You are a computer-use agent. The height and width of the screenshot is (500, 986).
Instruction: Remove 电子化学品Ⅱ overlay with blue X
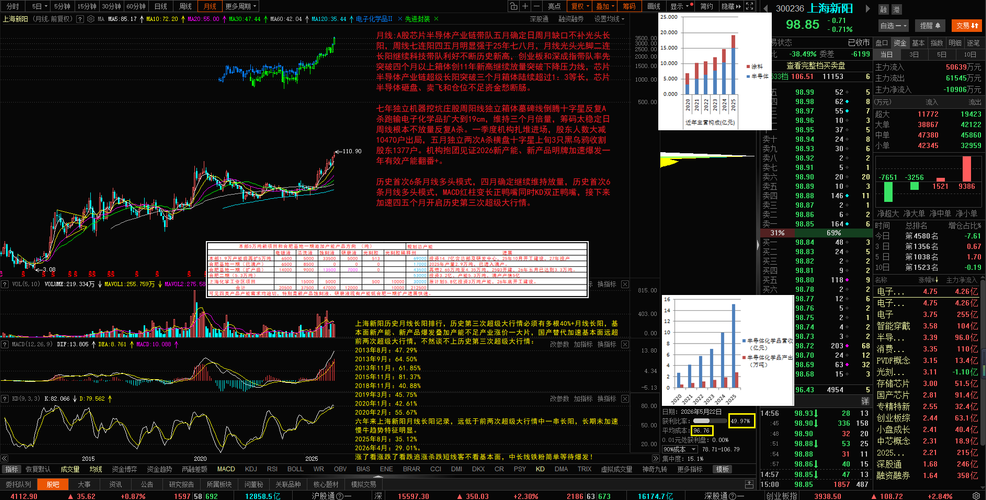click(400, 19)
